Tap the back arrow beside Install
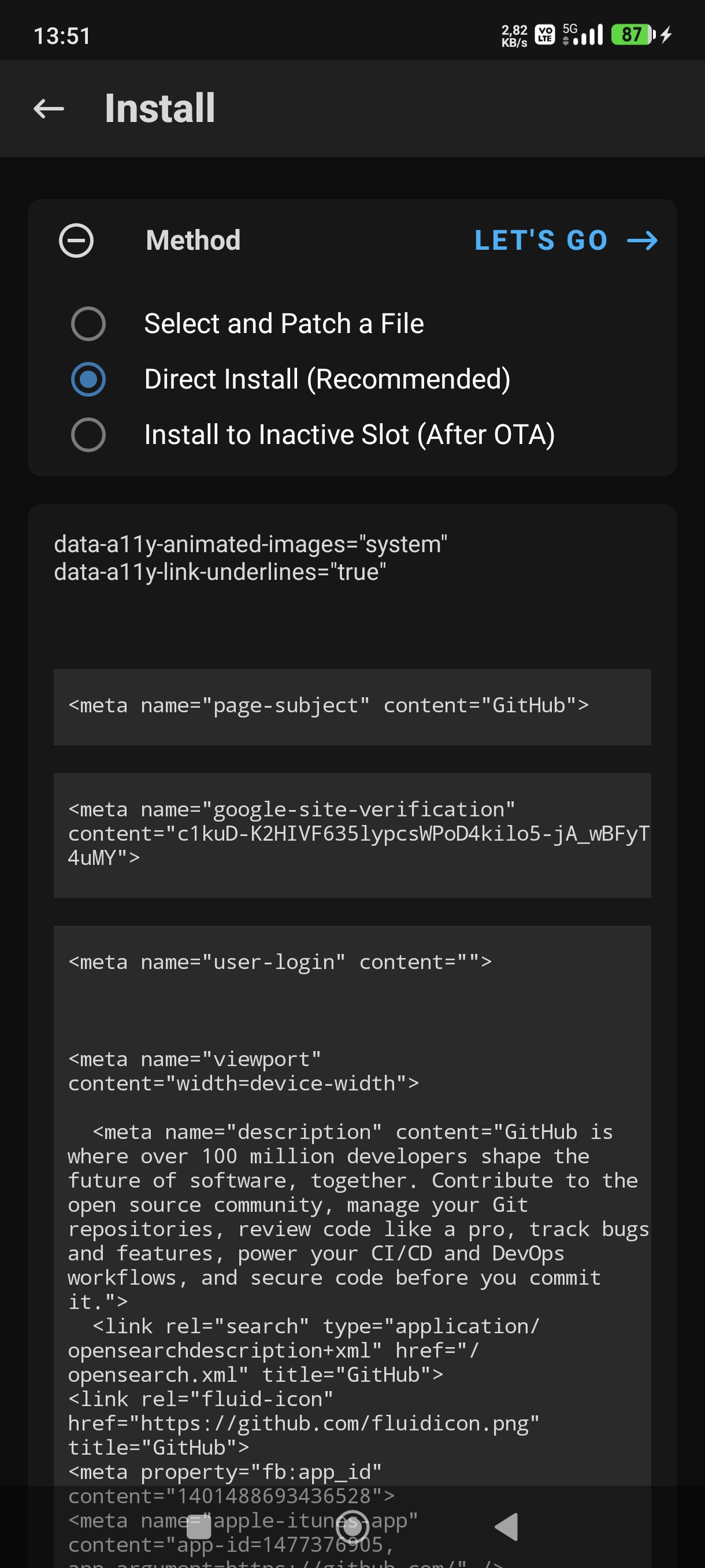The height and width of the screenshot is (1568, 705). point(49,109)
